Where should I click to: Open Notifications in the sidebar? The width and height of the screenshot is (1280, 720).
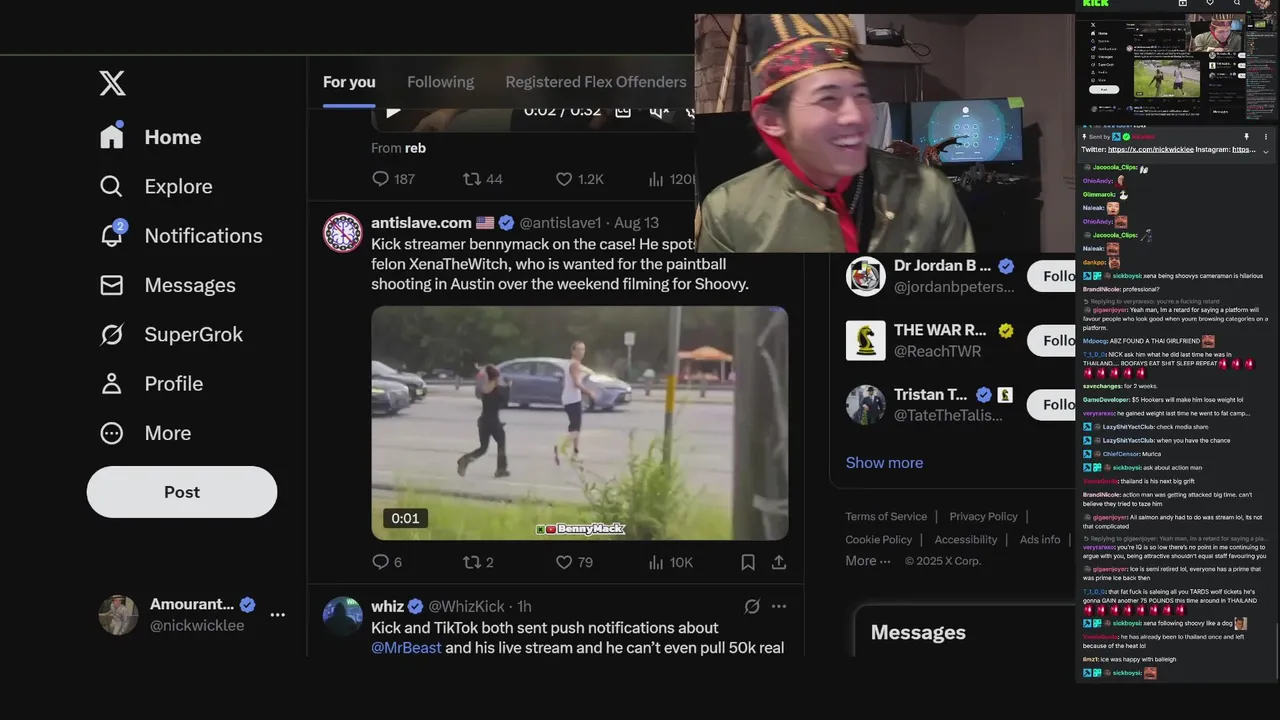click(x=181, y=235)
